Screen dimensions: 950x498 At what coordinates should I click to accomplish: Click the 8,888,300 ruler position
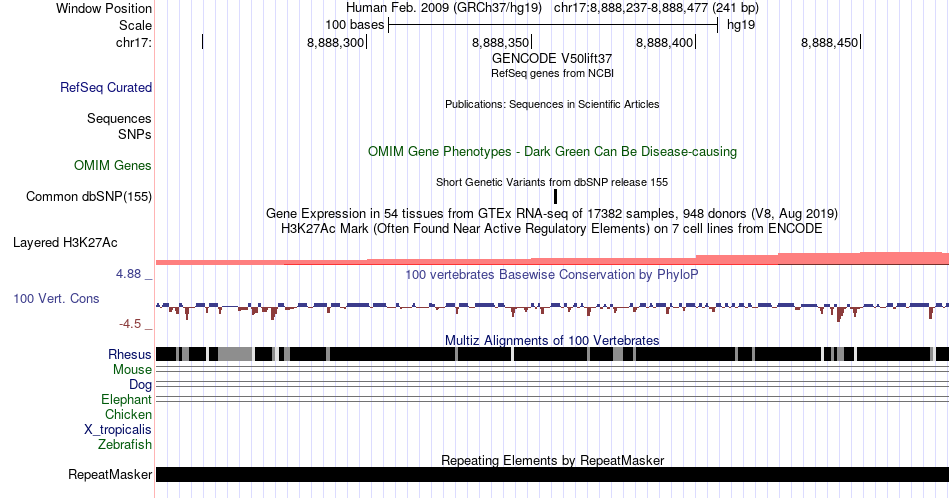pos(336,42)
